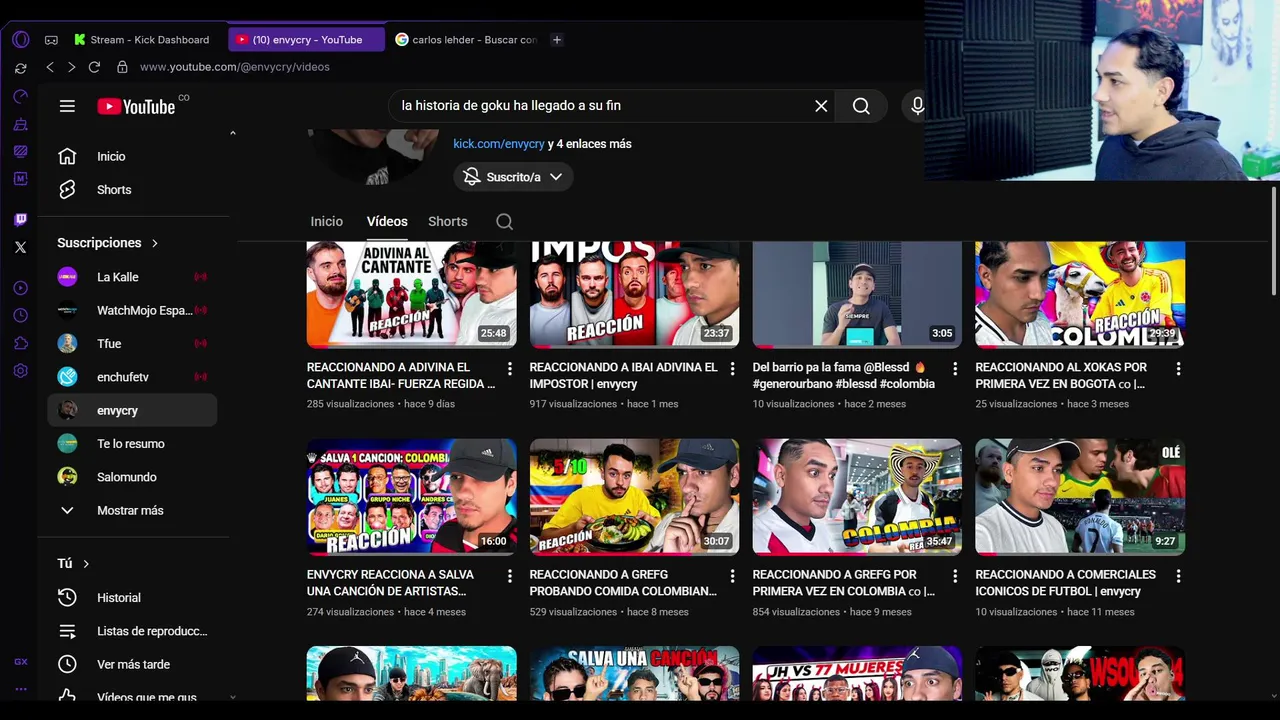Click the YouTube logo
Image resolution: width=1280 pixels, height=720 pixels.
click(136, 106)
